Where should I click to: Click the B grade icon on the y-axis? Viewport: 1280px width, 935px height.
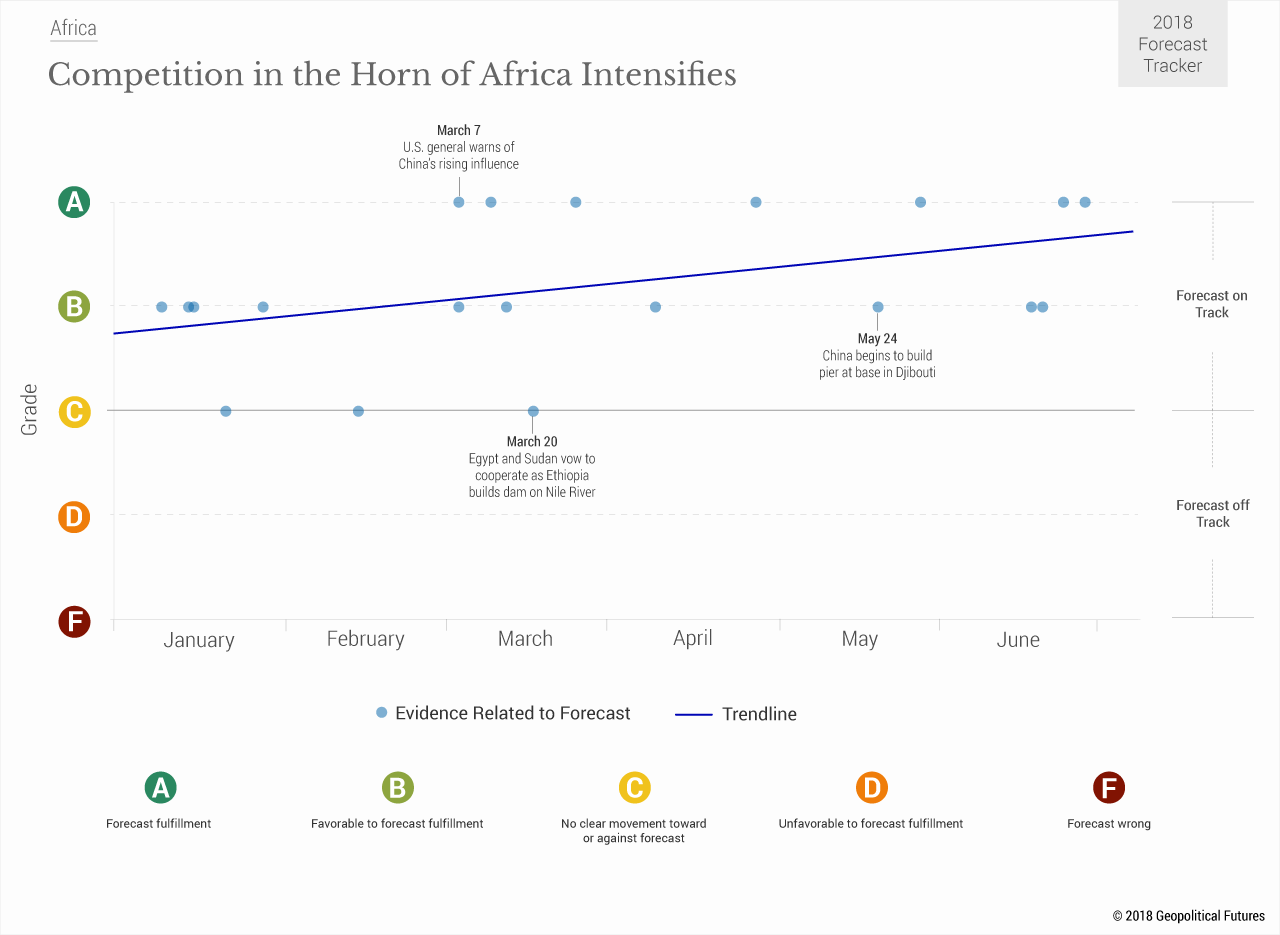click(73, 307)
